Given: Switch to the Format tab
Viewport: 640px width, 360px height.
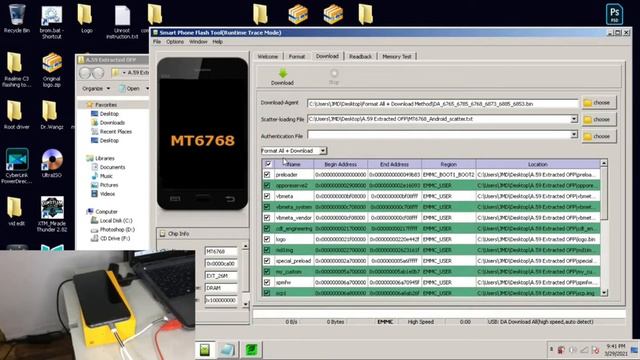Looking at the screenshot, I should [x=297, y=56].
